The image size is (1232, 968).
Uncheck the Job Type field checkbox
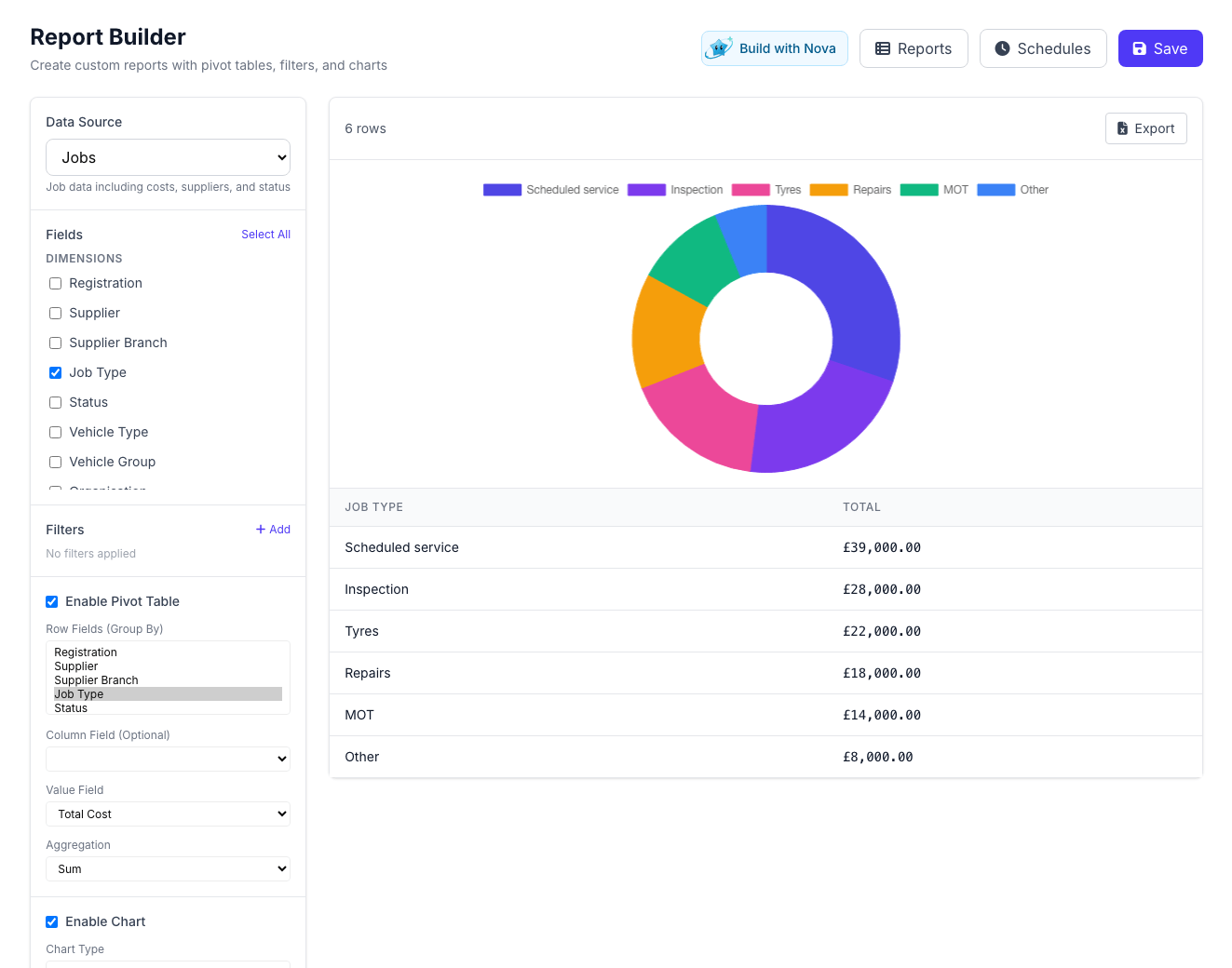(x=55, y=372)
